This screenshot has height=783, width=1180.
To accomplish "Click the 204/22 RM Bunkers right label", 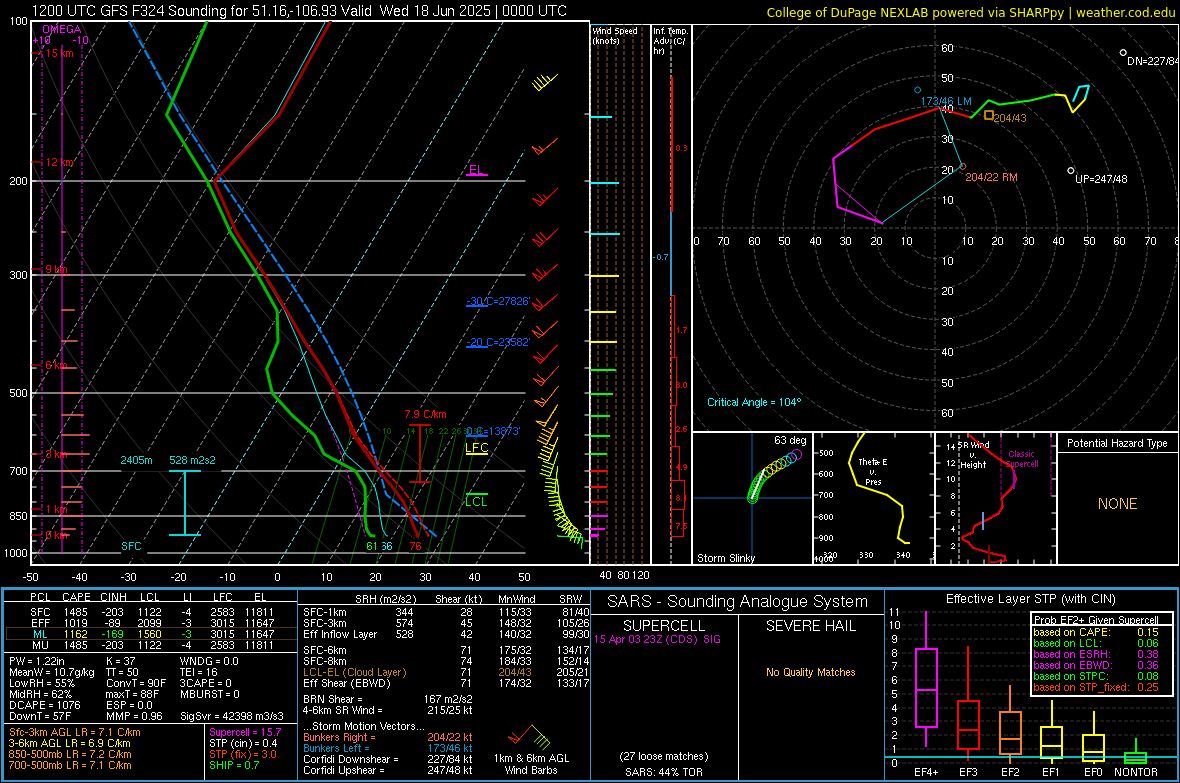I will click(x=991, y=178).
